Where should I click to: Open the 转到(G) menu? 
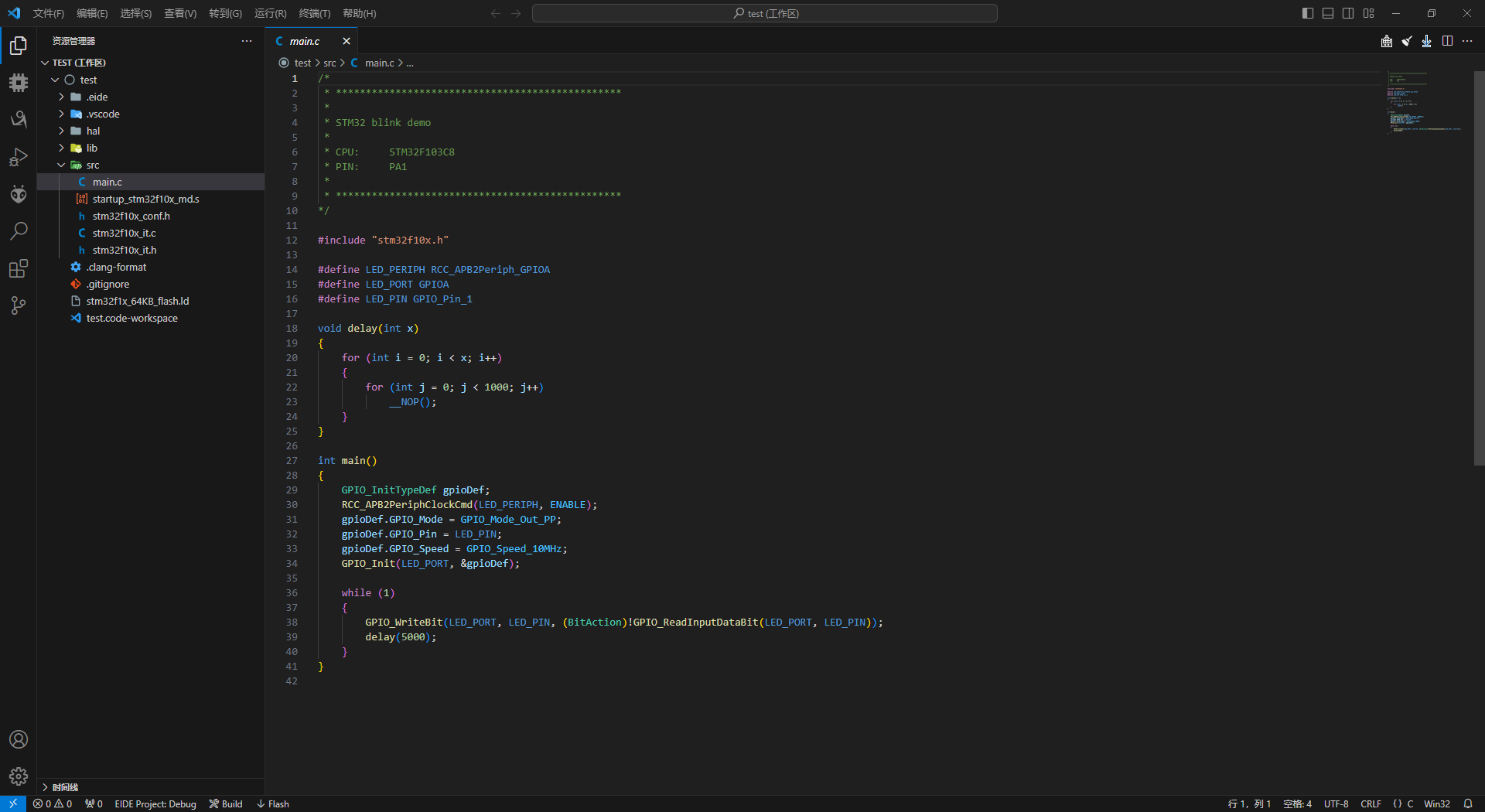pos(225,13)
